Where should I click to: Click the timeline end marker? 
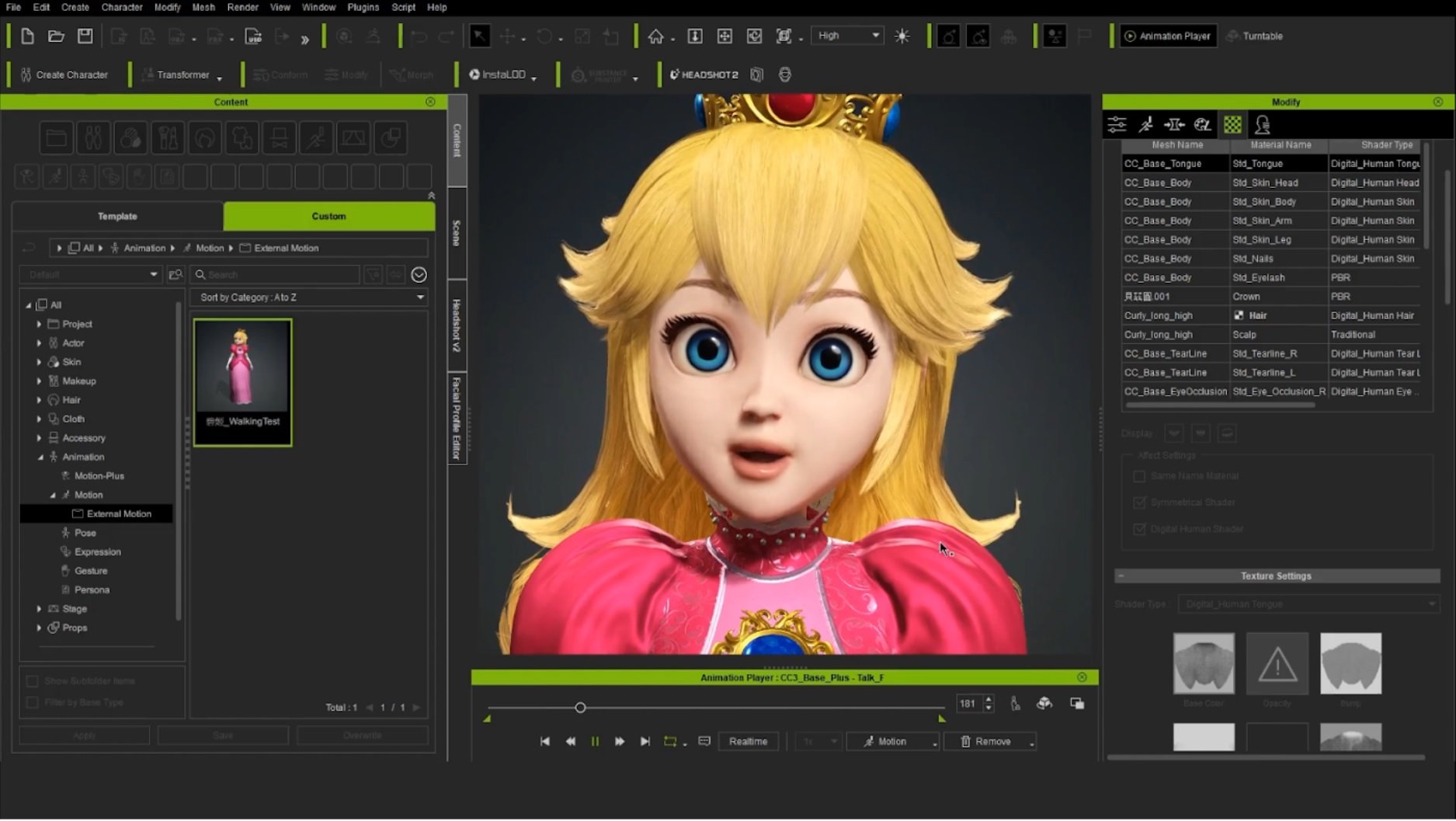pos(942,719)
